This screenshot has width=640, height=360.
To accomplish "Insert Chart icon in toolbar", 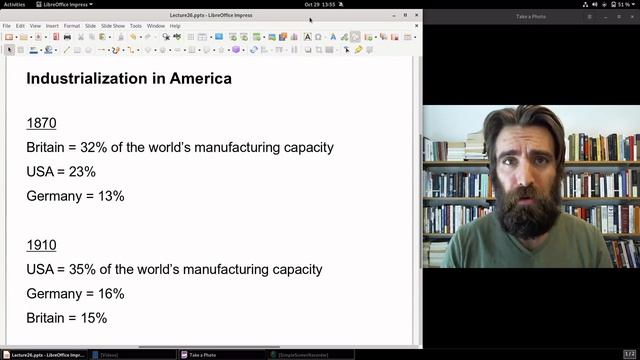I will coord(294,37).
